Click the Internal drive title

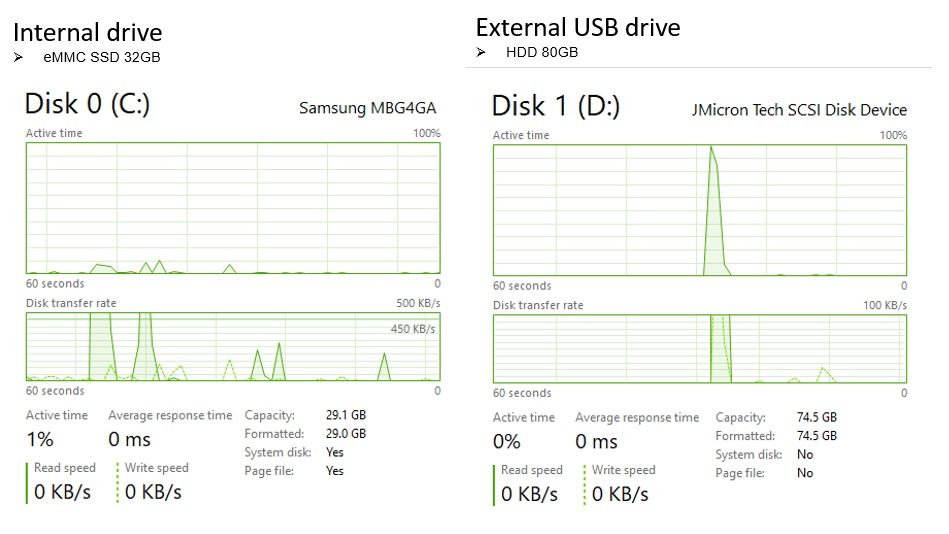[88, 33]
